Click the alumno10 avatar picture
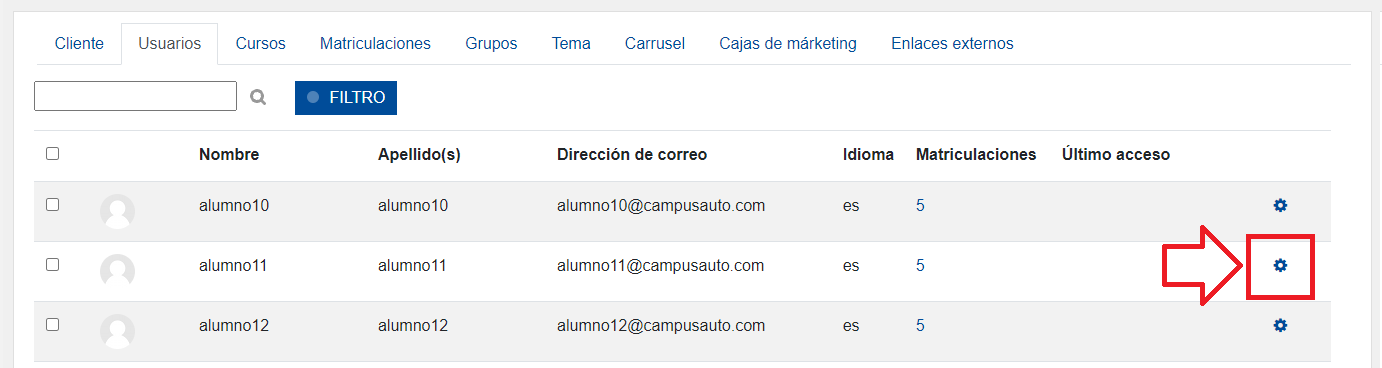This screenshot has width=1382, height=368. click(118, 211)
